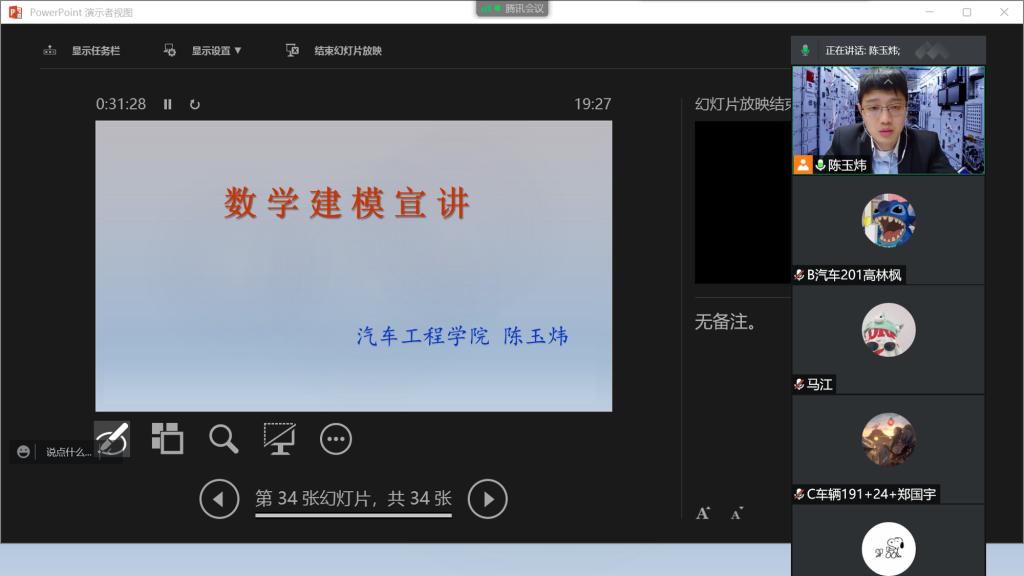Click the 腾讯会议 floating tab at top
This screenshot has width=1024, height=576.
(512, 9)
